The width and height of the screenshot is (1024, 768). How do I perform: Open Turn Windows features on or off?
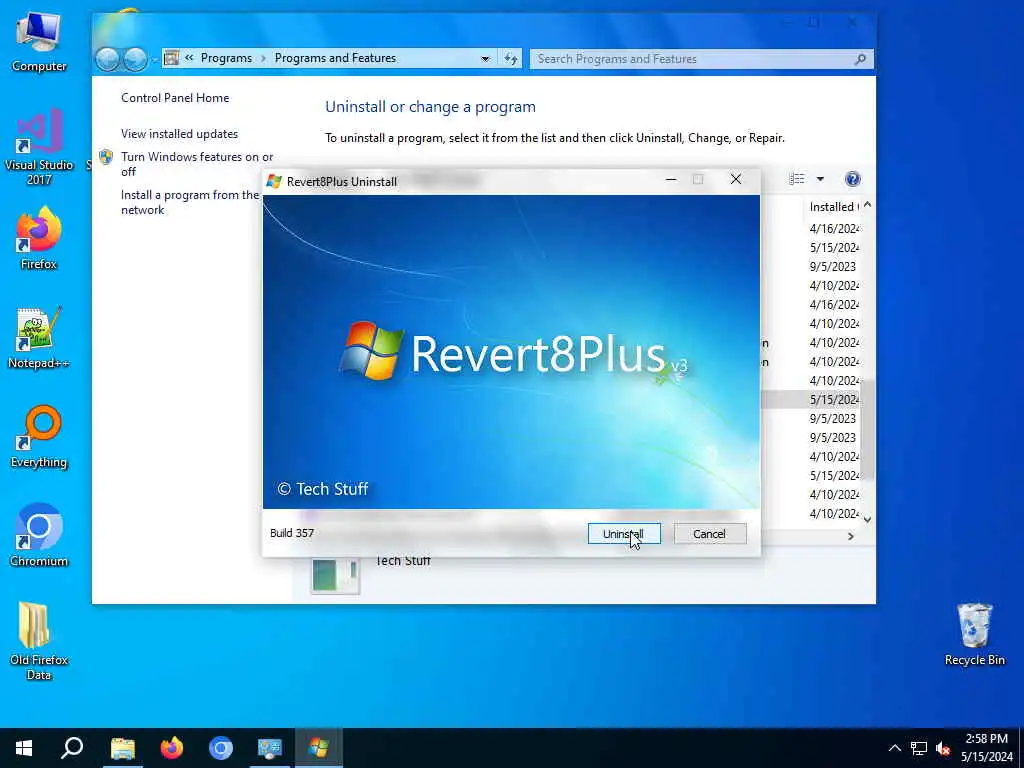click(197, 164)
